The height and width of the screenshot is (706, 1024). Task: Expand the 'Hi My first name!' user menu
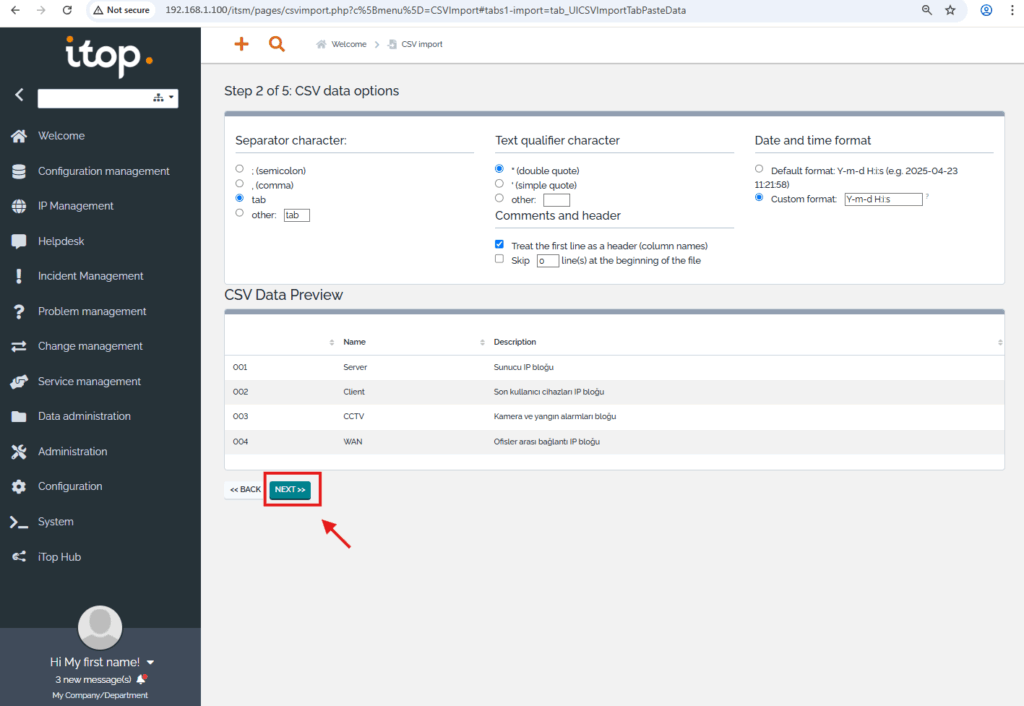pos(150,662)
